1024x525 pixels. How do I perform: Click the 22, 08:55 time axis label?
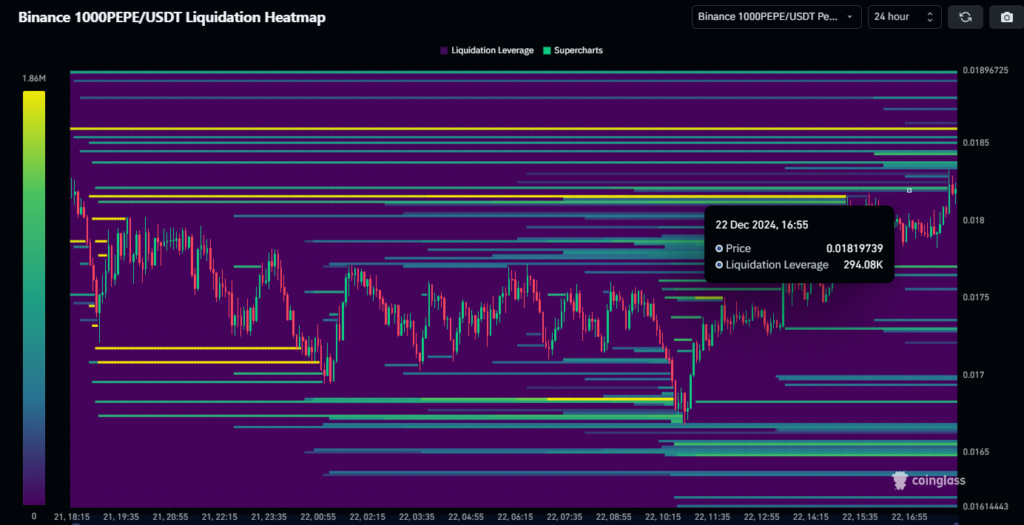(x=613, y=517)
